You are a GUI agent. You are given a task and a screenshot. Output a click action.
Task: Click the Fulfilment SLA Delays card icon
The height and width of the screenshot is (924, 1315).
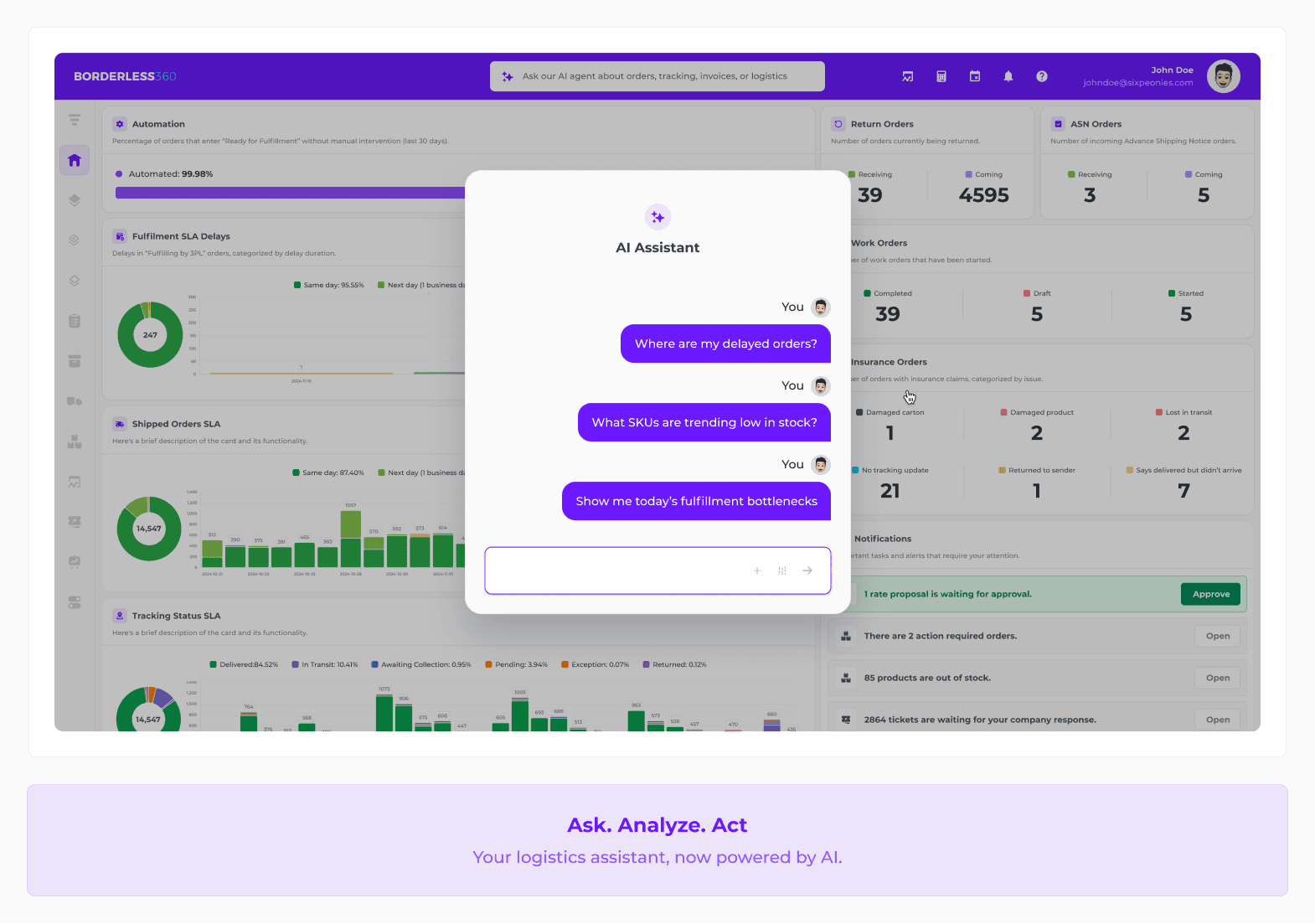[x=120, y=236]
